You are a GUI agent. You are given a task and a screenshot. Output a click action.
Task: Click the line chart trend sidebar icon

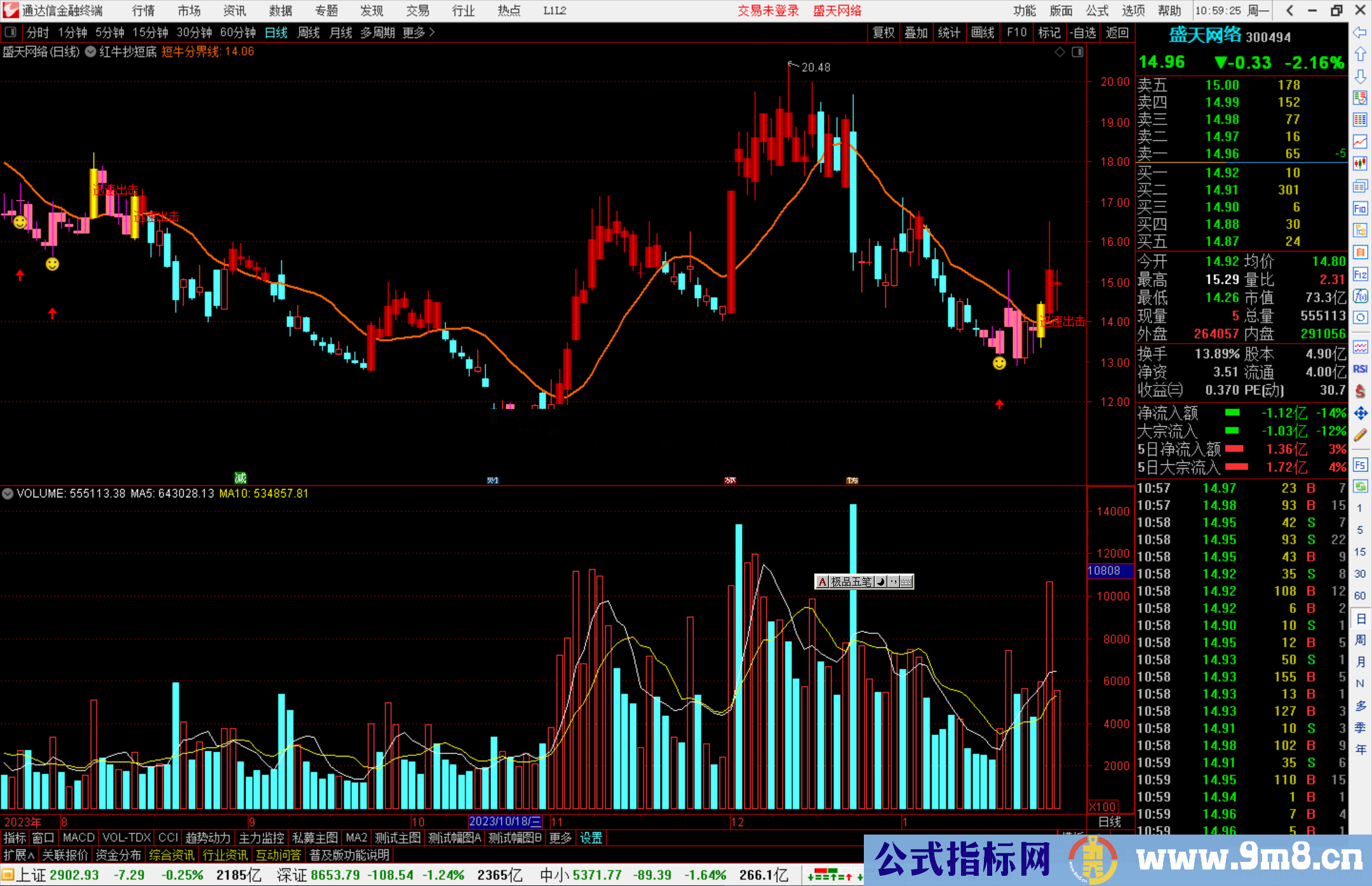1360,142
